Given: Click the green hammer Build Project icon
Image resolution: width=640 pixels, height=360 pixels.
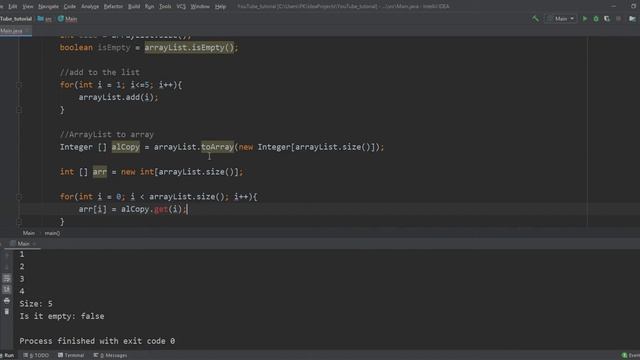Looking at the screenshot, I should click(535, 19).
